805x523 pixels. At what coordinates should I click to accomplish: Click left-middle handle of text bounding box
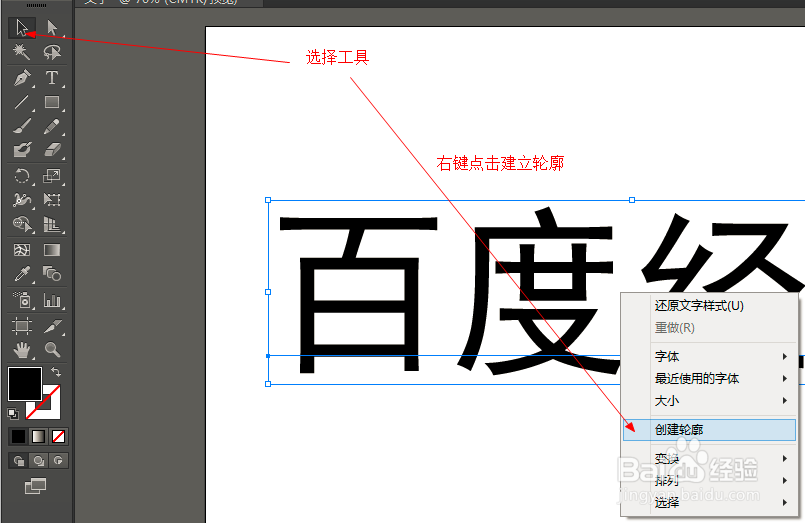point(268,292)
